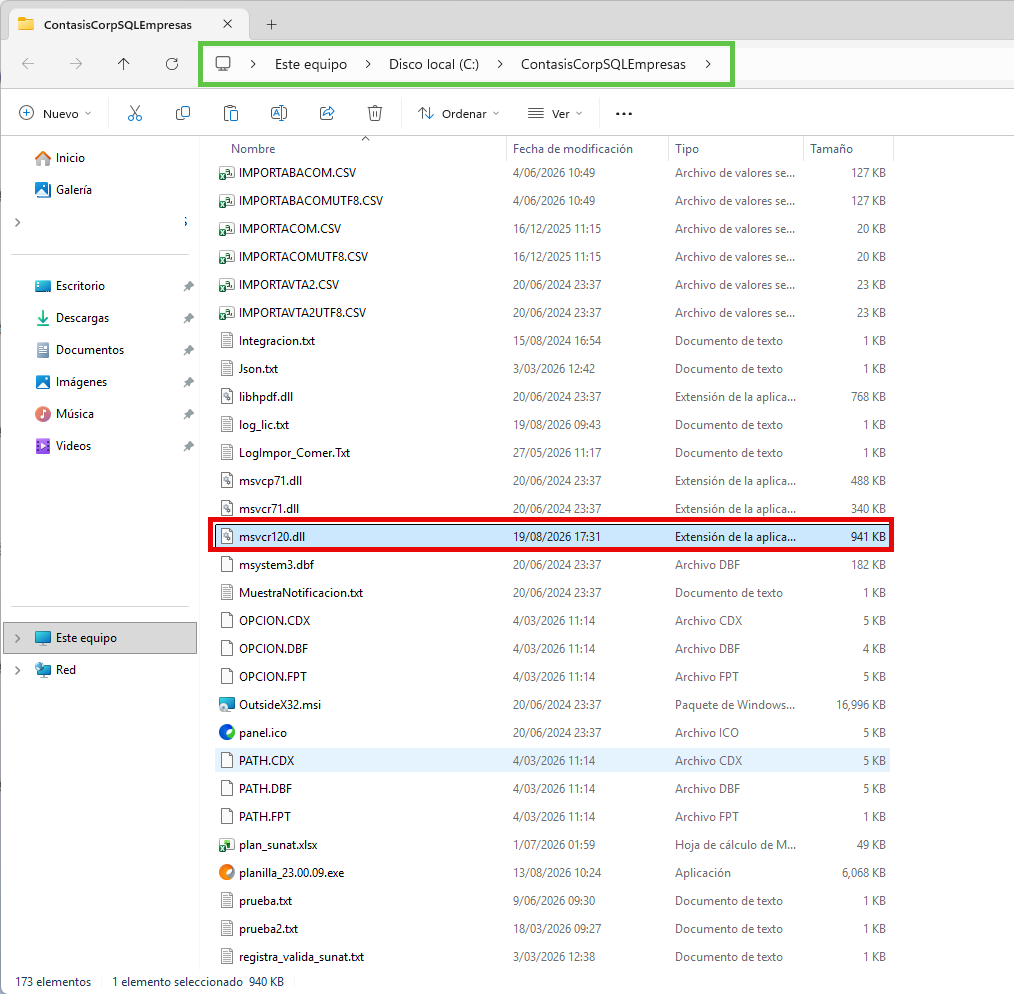Click the plan_sunat.xlsx spreadsheet icon
1014x994 pixels.
pyautogui.click(x=227, y=845)
